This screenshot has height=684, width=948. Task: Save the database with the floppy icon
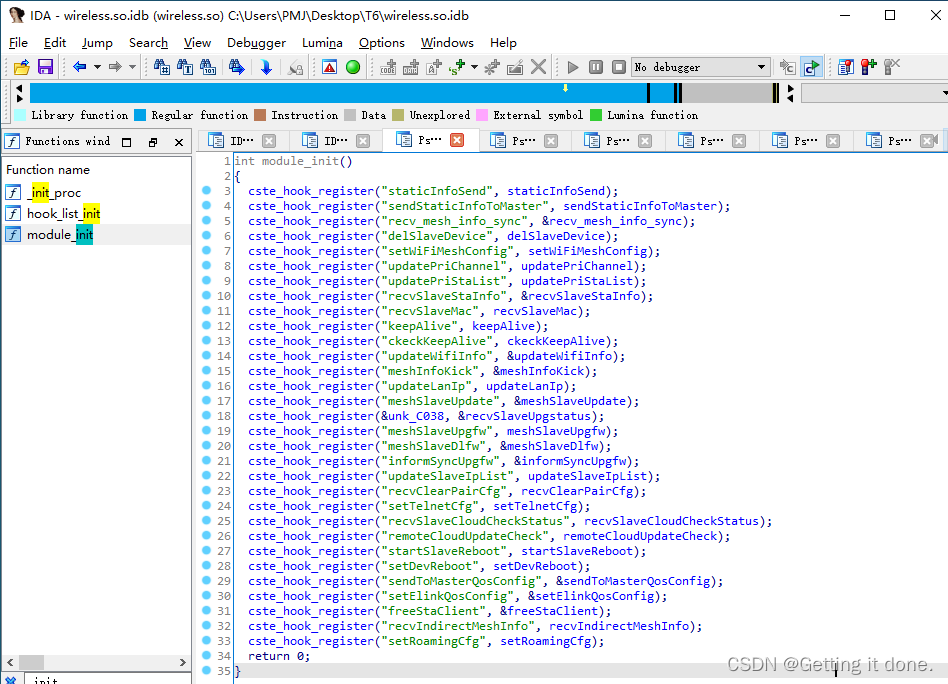pos(45,67)
